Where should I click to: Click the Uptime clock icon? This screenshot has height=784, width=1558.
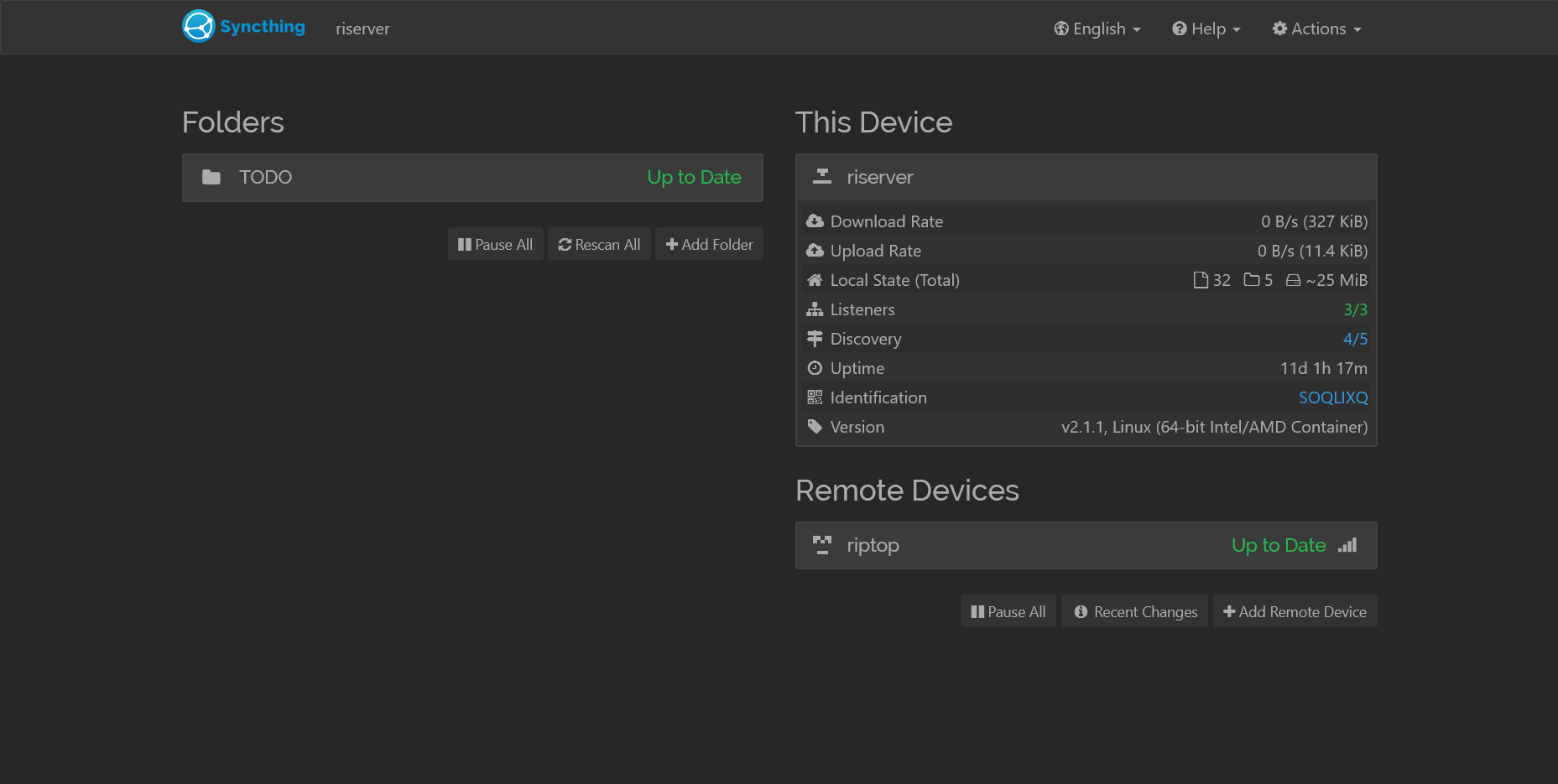click(815, 368)
